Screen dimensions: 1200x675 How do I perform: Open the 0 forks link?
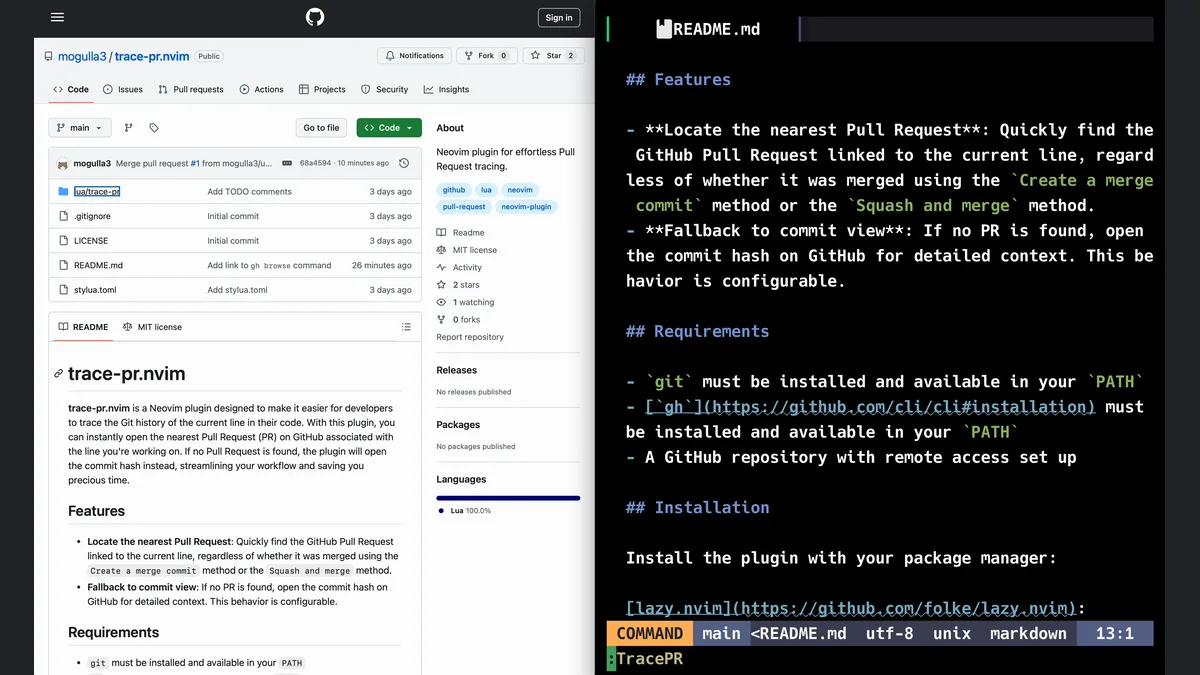[x=458, y=319]
